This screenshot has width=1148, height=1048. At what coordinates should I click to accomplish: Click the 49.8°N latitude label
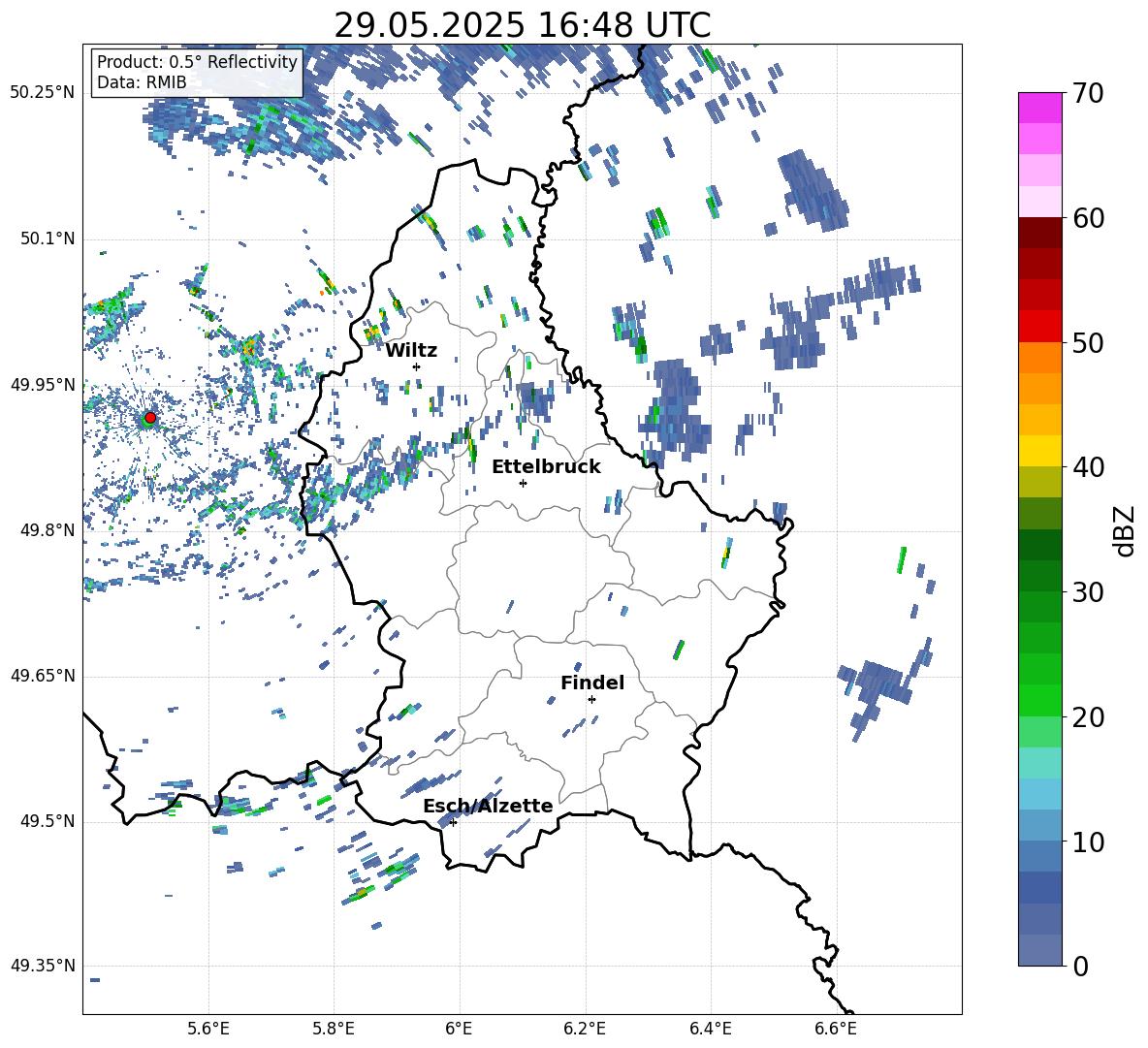[48, 530]
